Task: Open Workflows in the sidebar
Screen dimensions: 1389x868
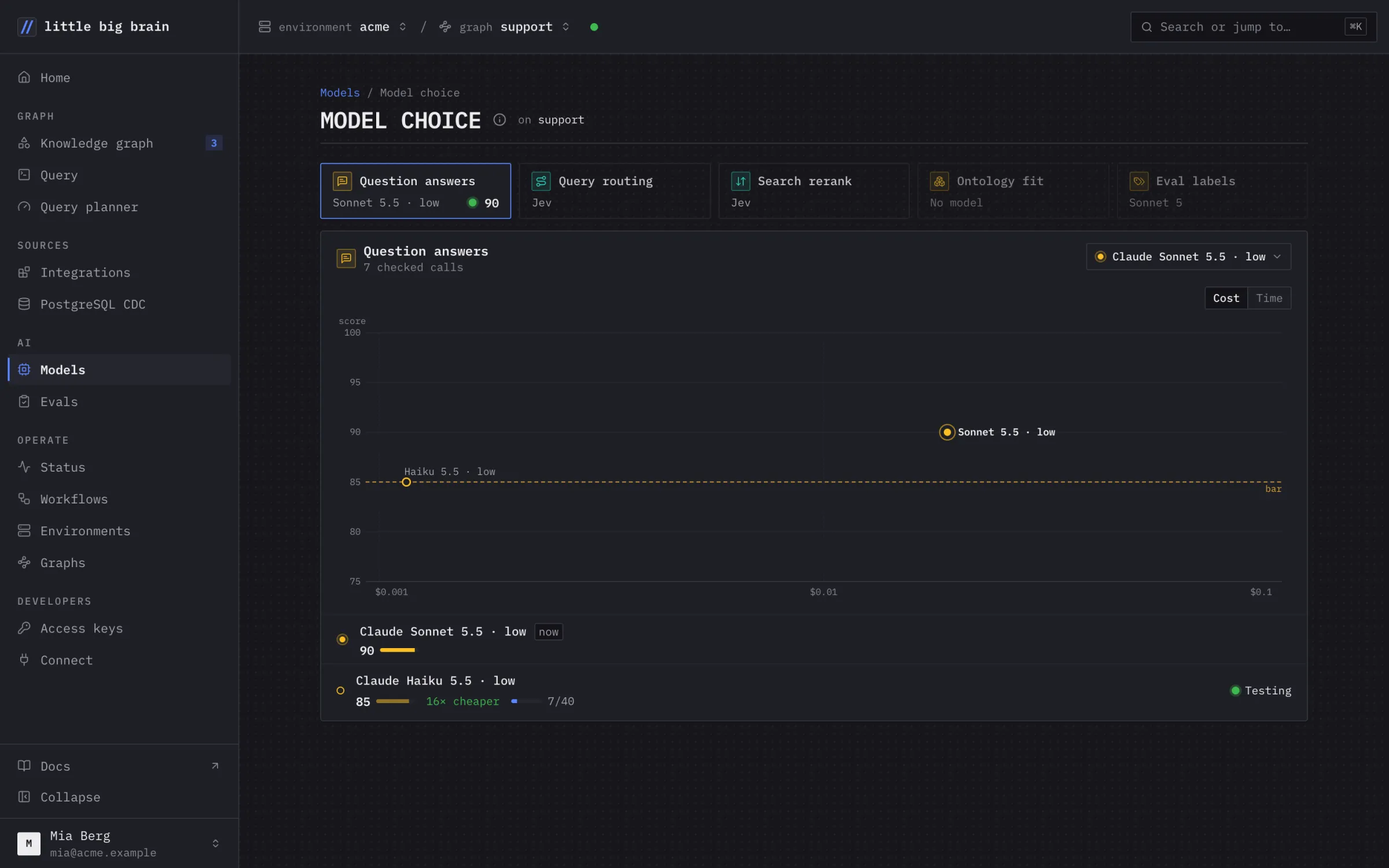Action: pyautogui.click(x=119, y=499)
